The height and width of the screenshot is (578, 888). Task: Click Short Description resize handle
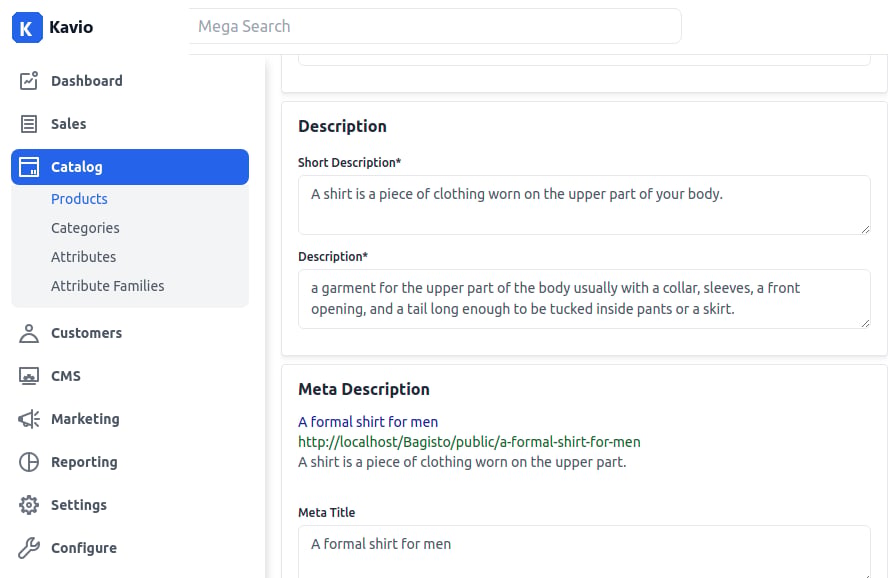(x=865, y=229)
